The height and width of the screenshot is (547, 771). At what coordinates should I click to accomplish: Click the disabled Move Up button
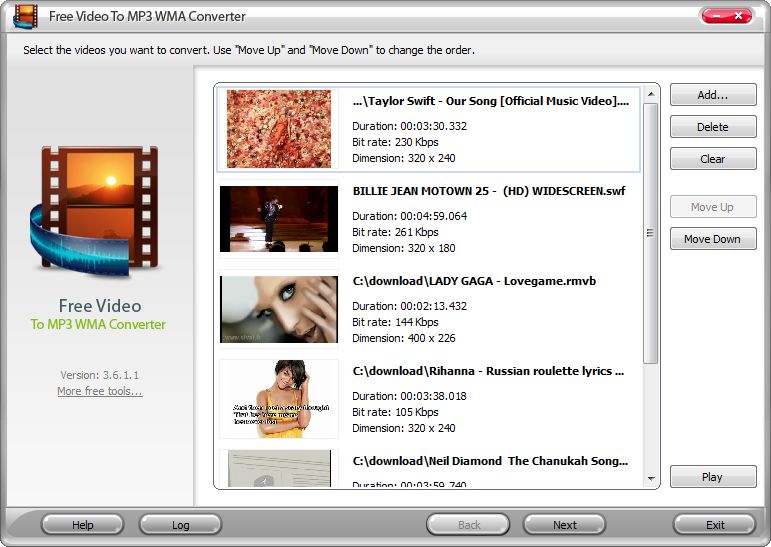click(713, 207)
